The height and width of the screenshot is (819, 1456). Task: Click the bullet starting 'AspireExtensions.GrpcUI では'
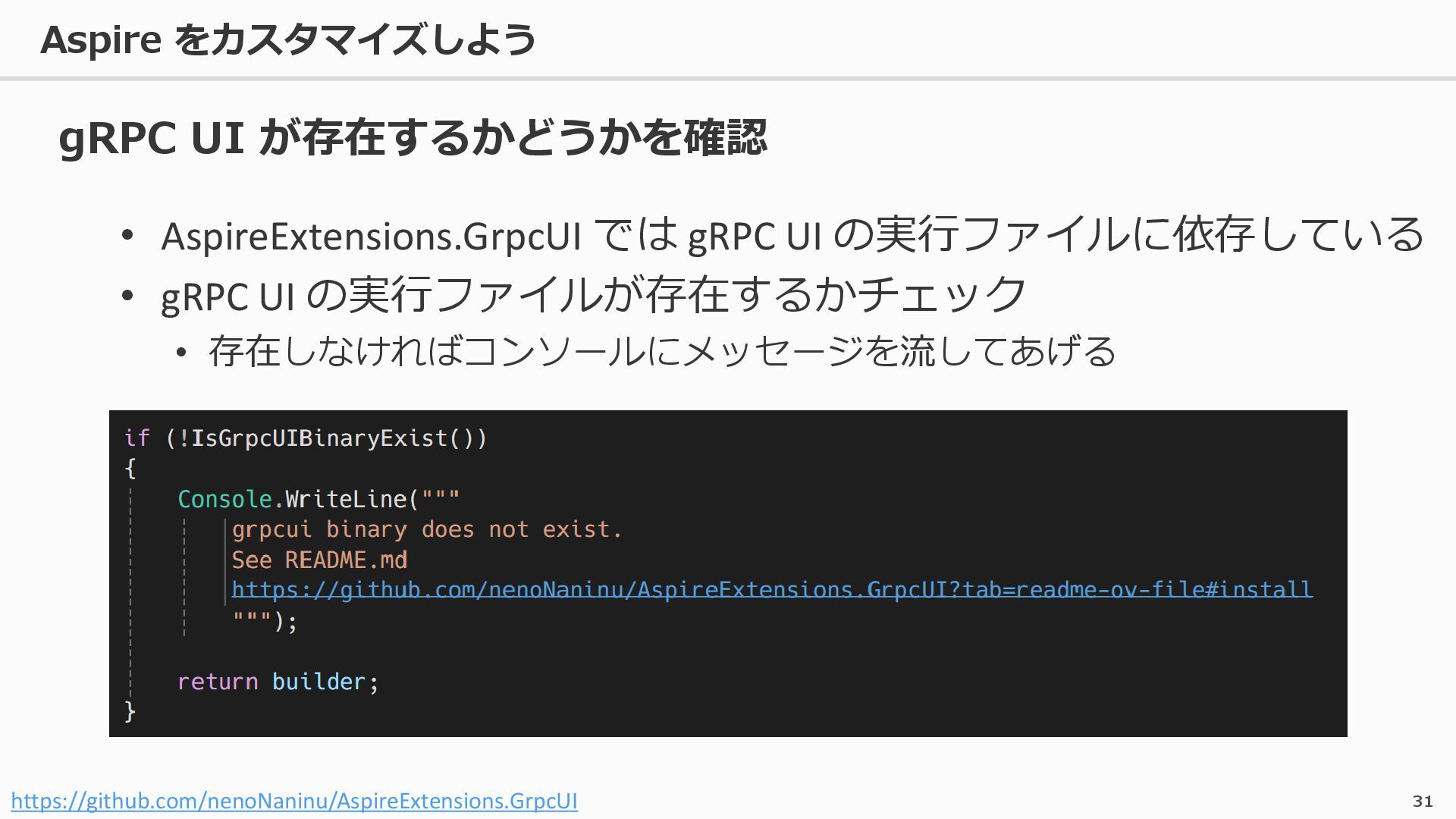coord(792,235)
